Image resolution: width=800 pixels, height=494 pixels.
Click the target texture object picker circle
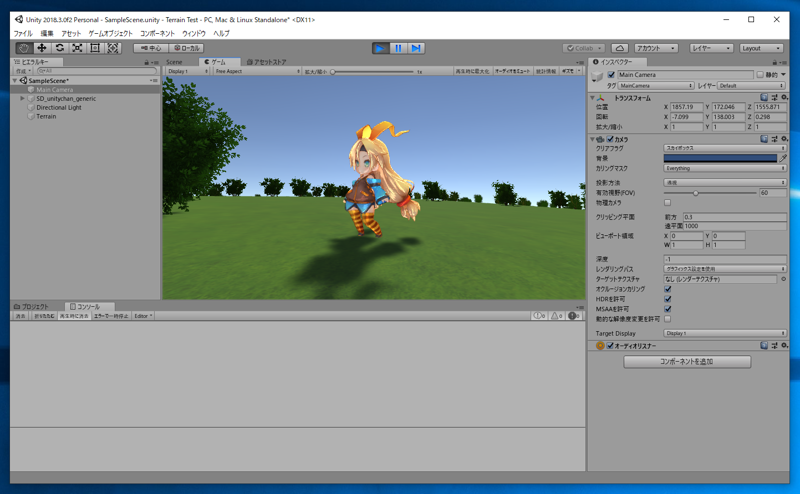tap(783, 279)
